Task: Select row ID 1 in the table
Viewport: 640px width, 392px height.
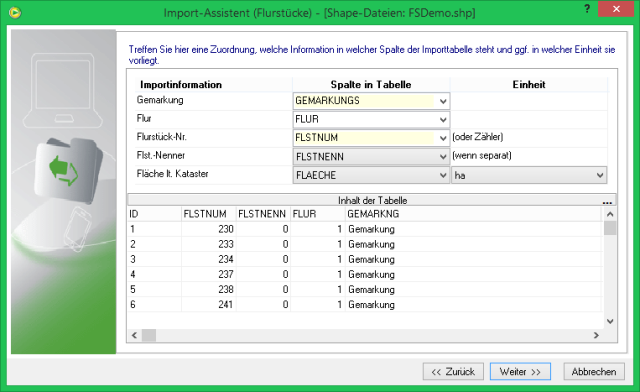Action: tap(155, 229)
